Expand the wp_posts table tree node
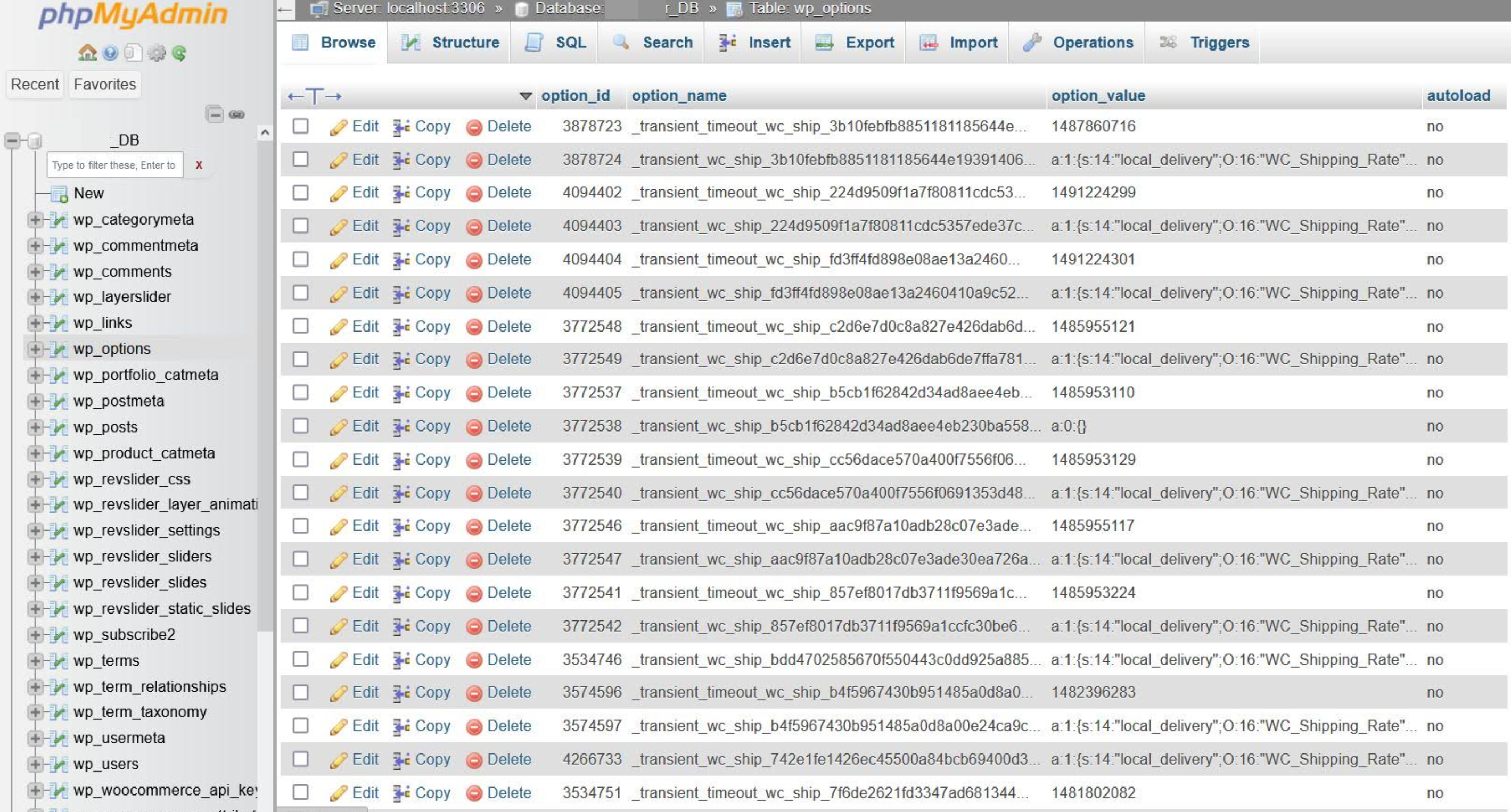Viewport: 1511px width, 812px height. 35,427
